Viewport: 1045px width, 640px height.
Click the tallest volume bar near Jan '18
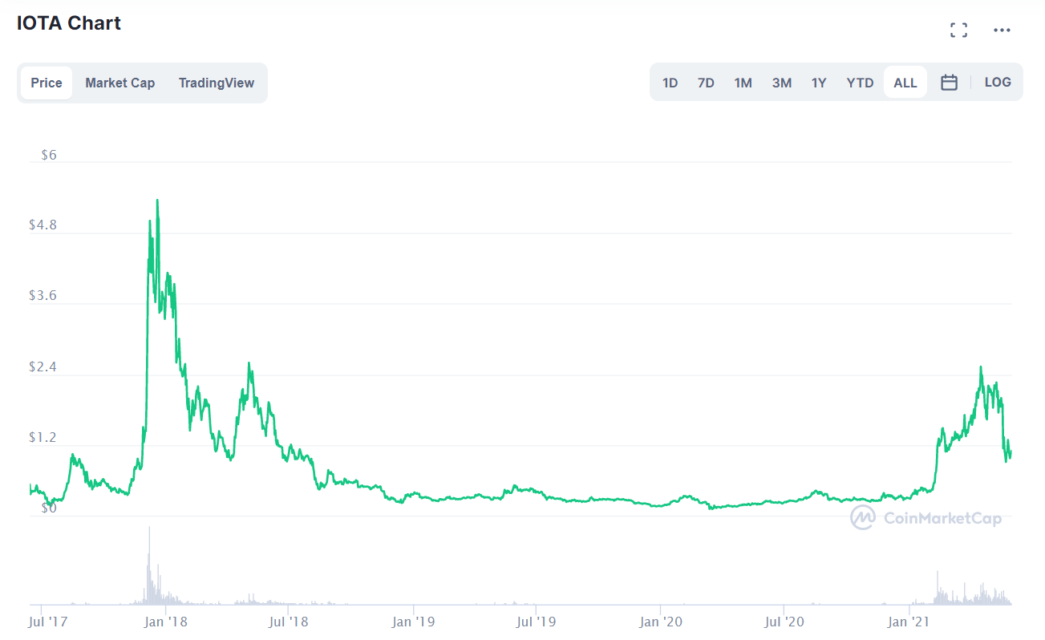point(149,565)
